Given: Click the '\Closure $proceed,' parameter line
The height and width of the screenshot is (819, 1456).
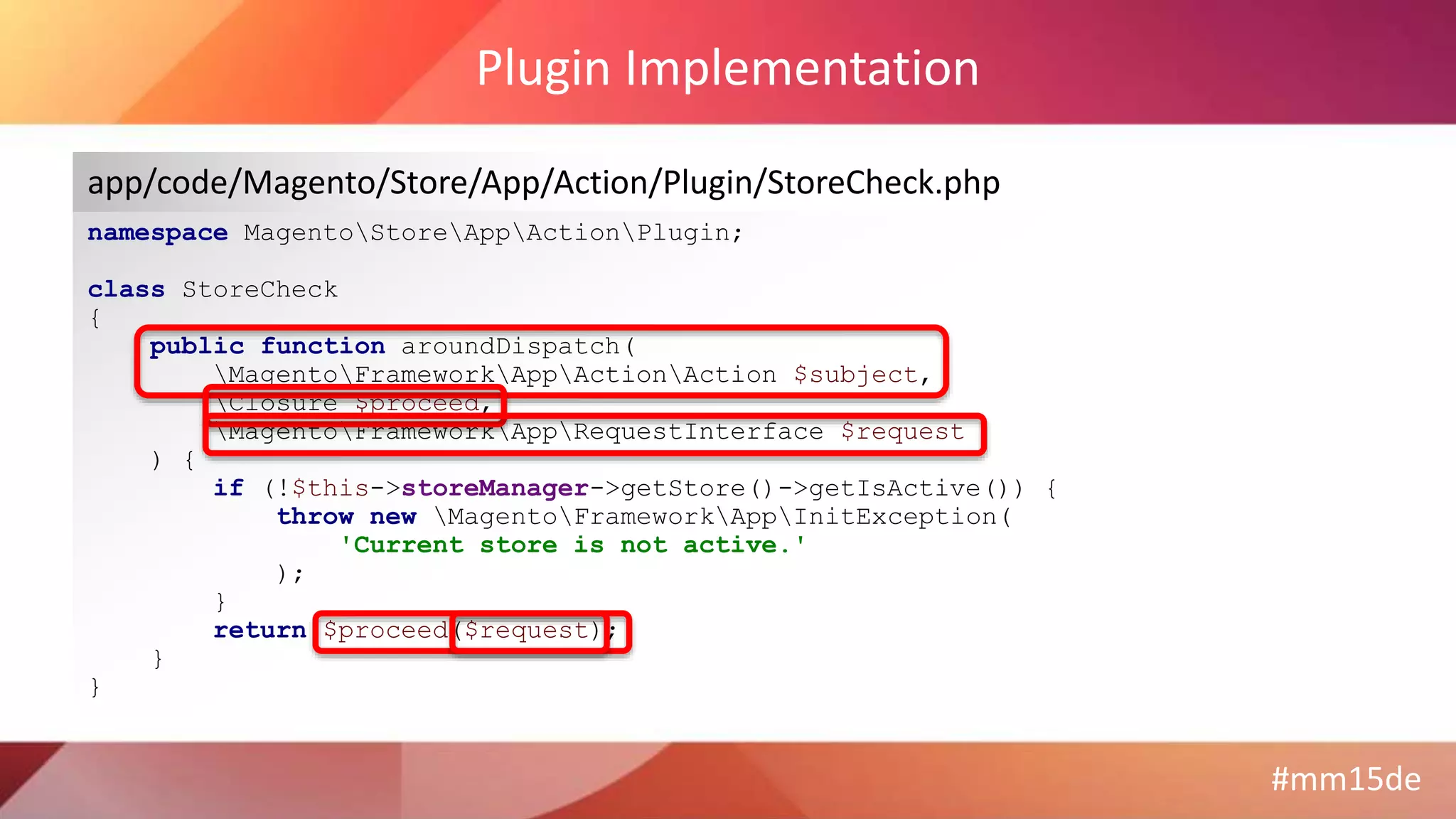Looking at the screenshot, I should coord(353,403).
